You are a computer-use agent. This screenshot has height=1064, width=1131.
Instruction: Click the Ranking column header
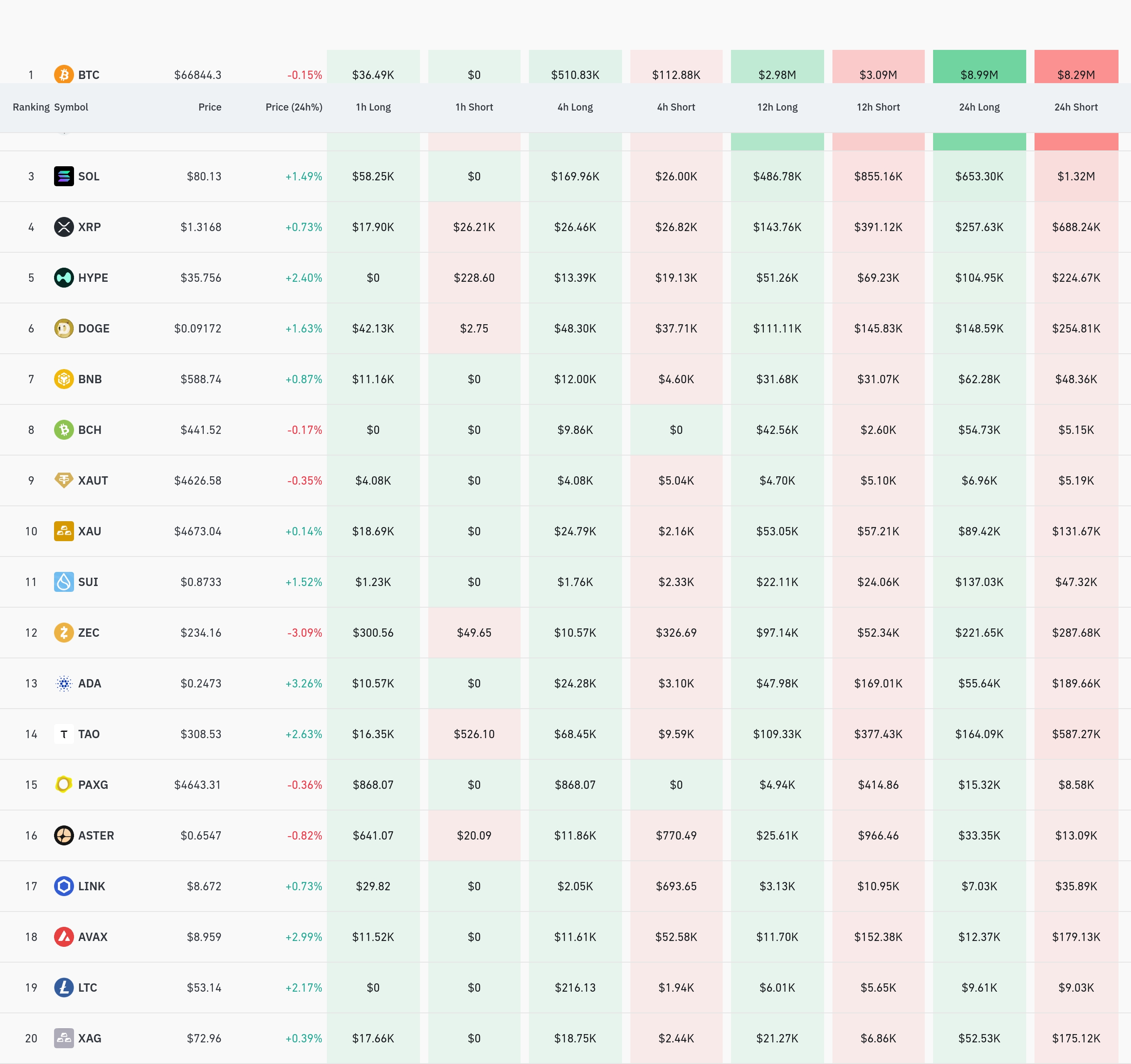point(31,107)
